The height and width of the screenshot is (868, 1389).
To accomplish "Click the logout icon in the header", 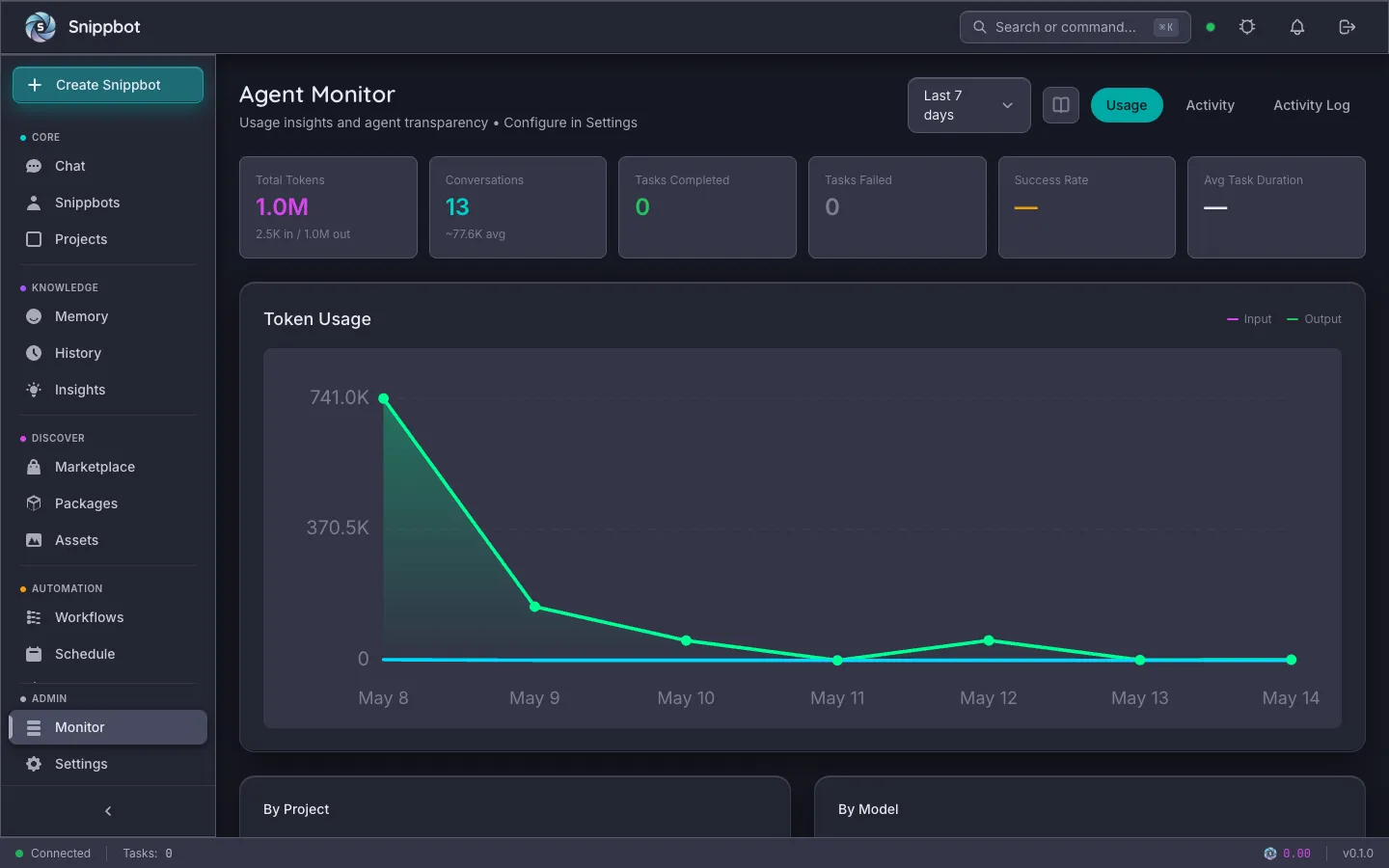I will pyautogui.click(x=1348, y=27).
